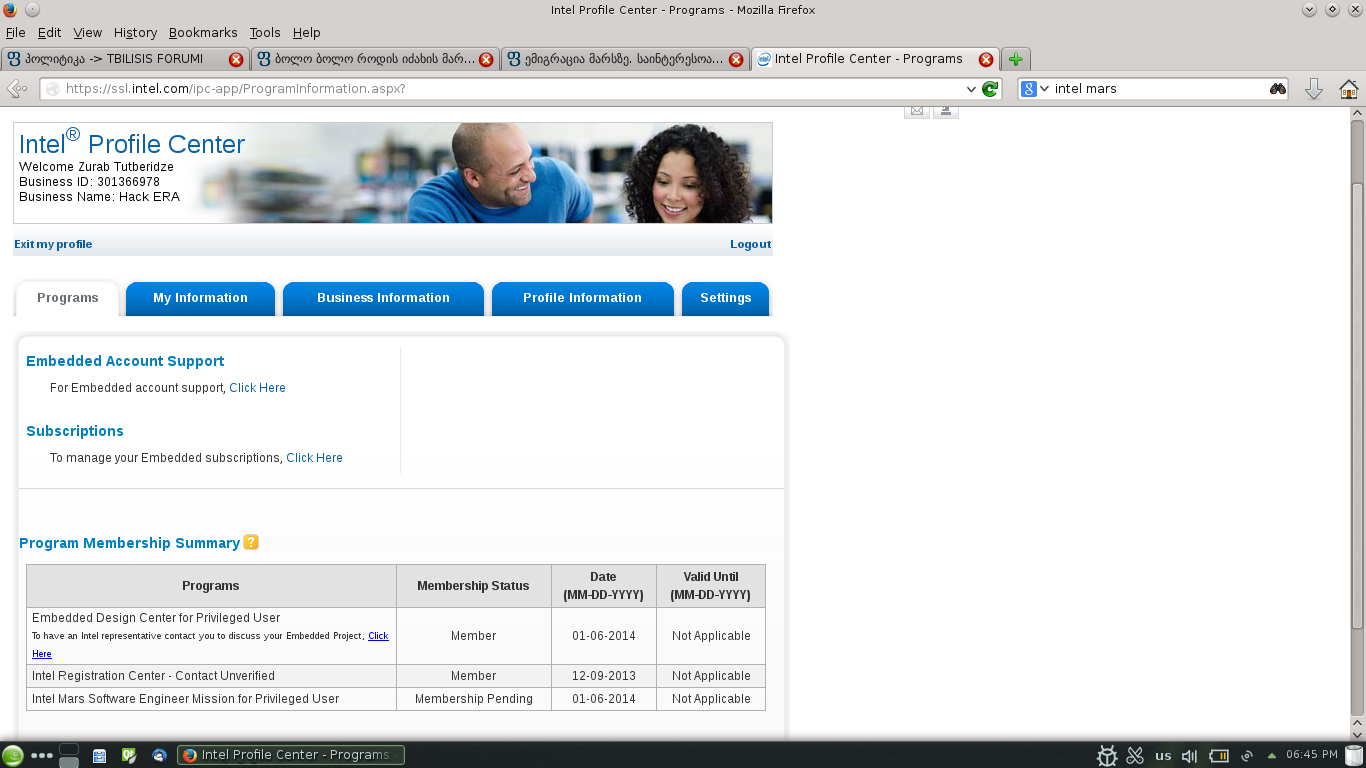Click the page vertical scrollbar thumb
The width and height of the screenshot is (1366, 768).
tap(1357, 406)
